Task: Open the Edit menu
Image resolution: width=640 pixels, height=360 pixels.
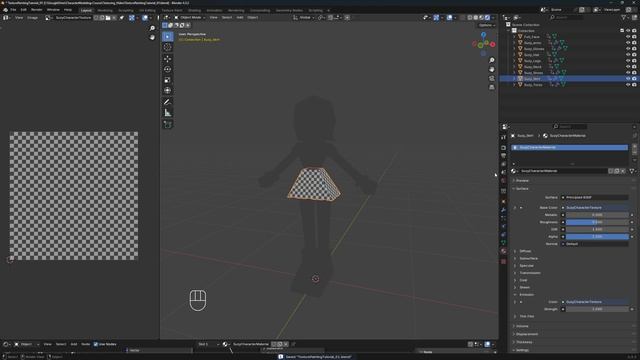Action: point(23,10)
